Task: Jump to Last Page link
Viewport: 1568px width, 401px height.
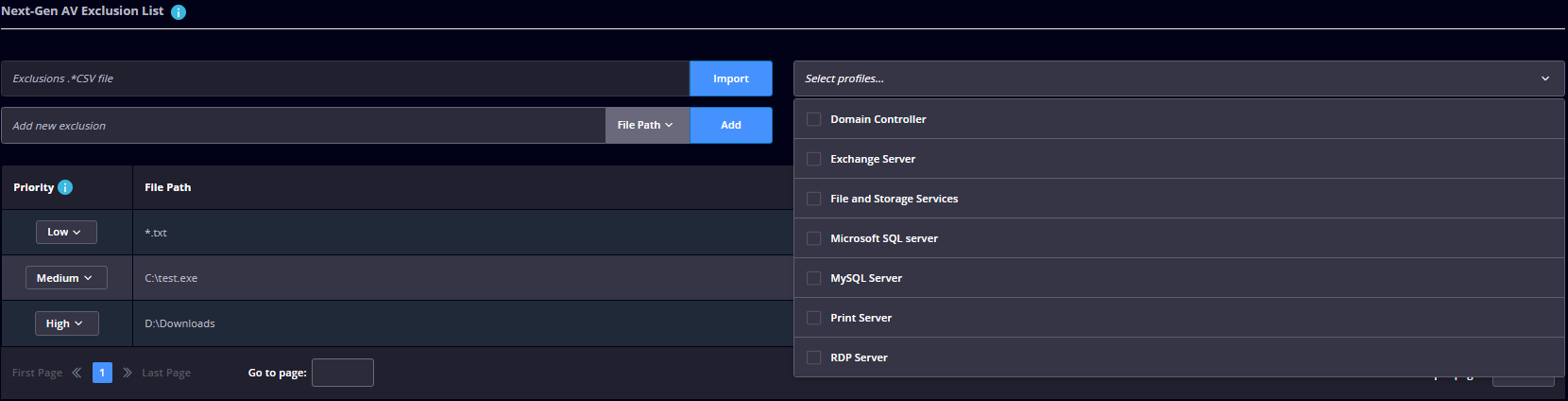Action: (x=166, y=373)
